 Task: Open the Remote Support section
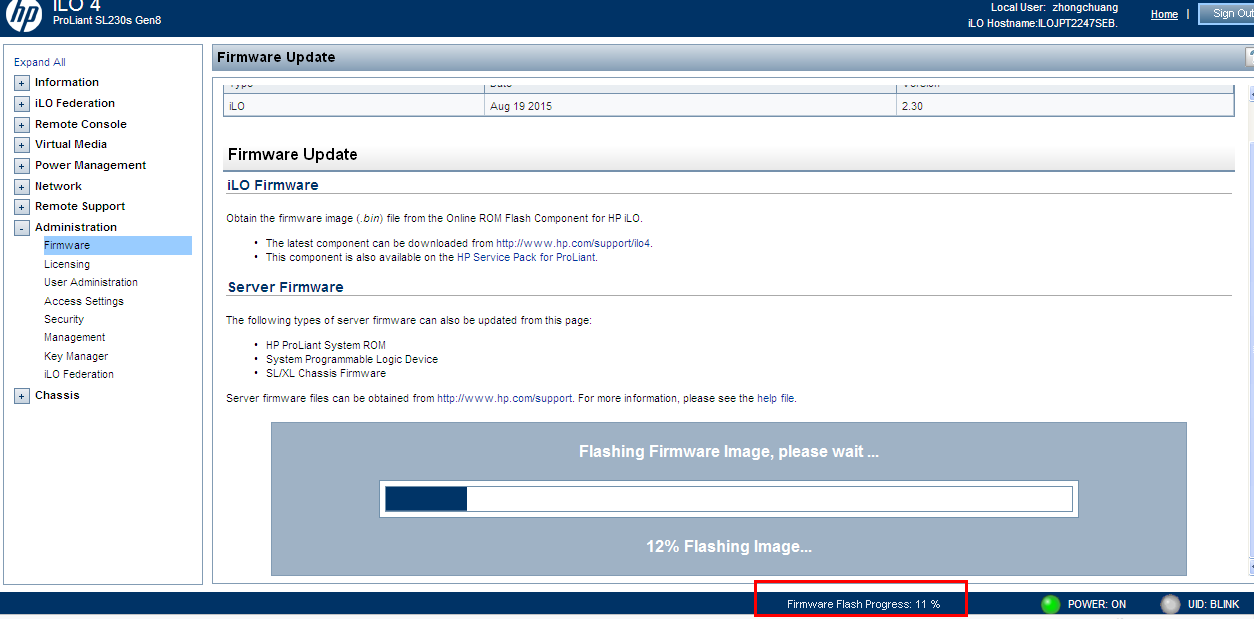pyautogui.click(x=80, y=206)
